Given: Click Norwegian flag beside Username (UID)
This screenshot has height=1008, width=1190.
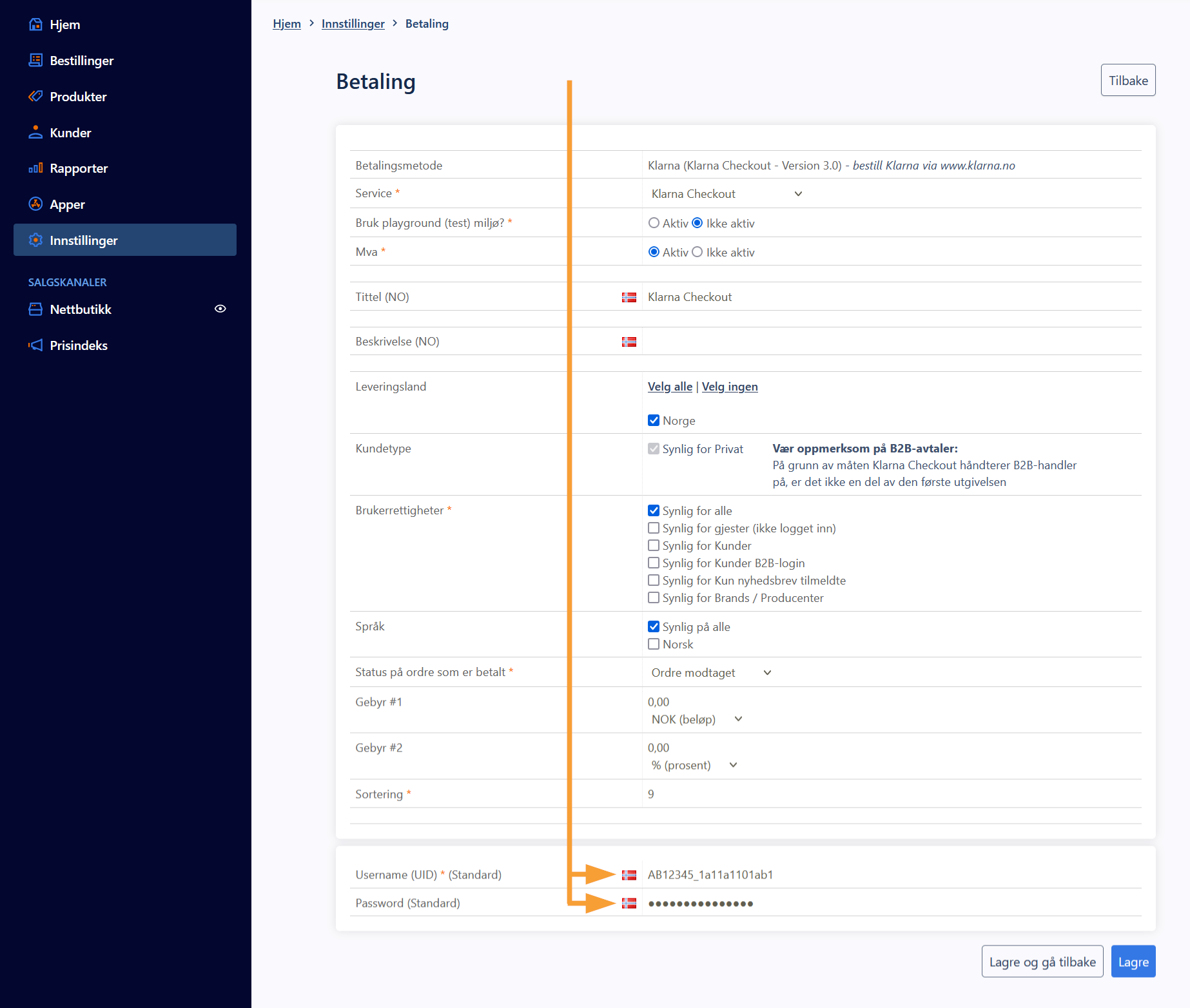Looking at the screenshot, I should 629,875.
